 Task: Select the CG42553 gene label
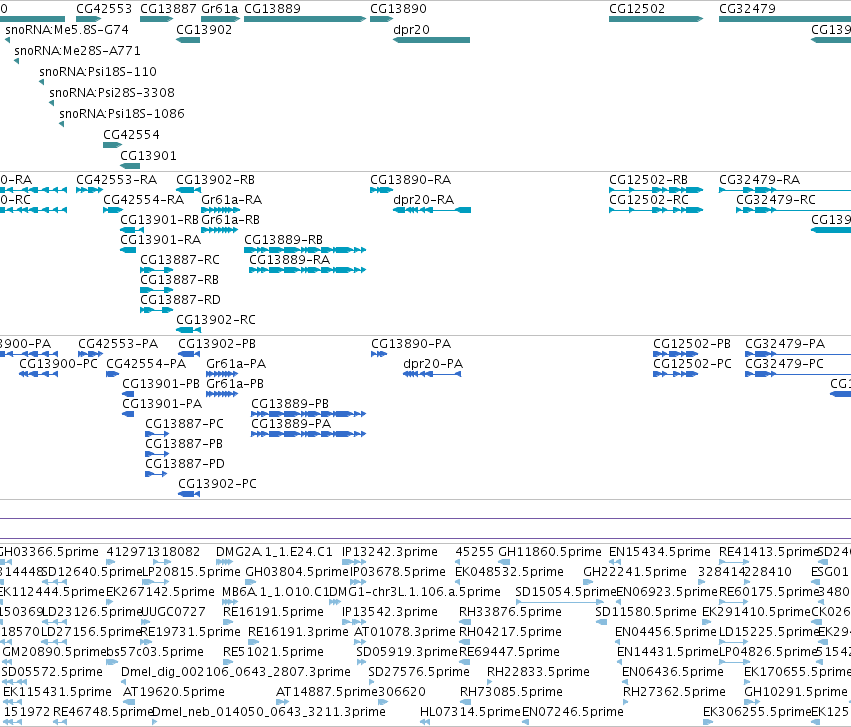(104, 9)
